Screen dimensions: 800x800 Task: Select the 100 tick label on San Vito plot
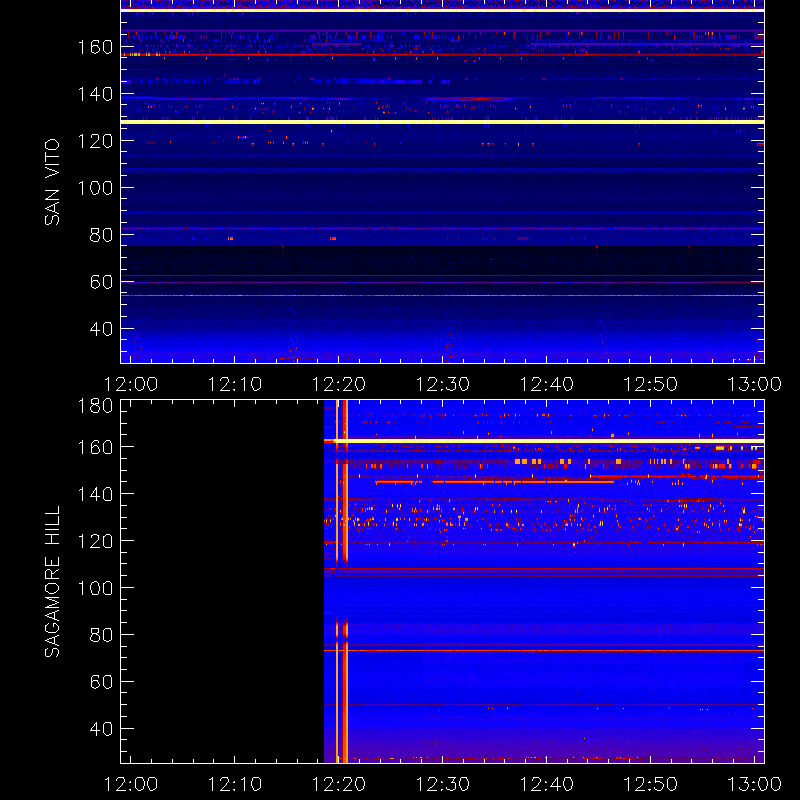pyautogui.click(x=95, y=188)
